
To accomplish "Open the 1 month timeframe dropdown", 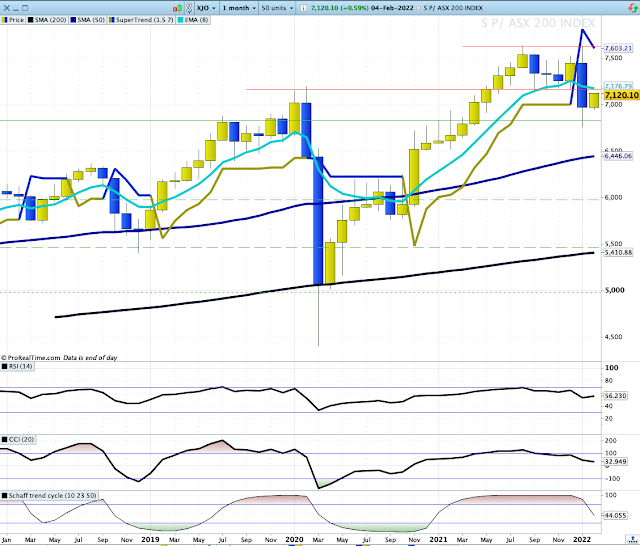I will (x=239, y=8).
